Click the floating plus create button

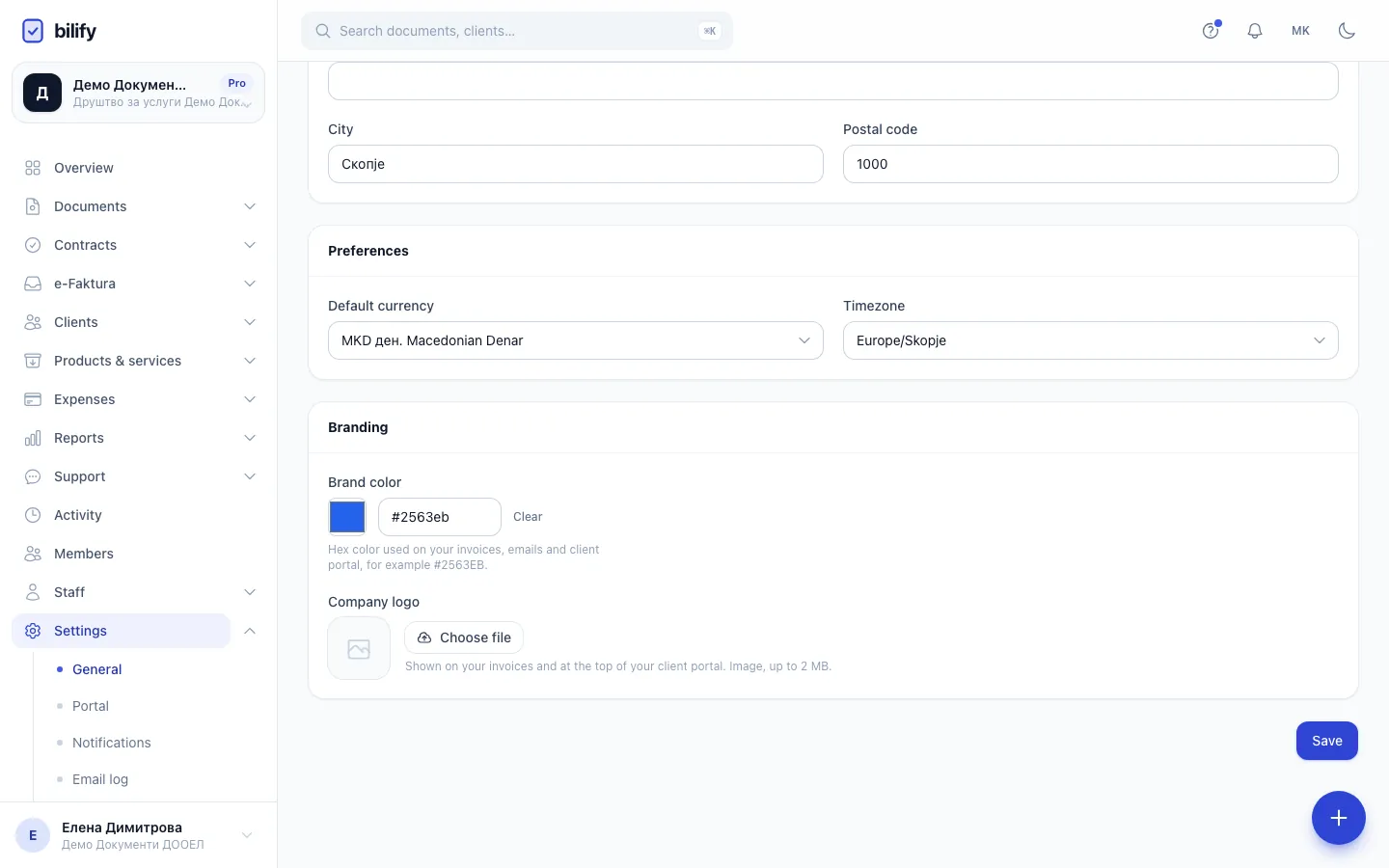click(1339, 818)
